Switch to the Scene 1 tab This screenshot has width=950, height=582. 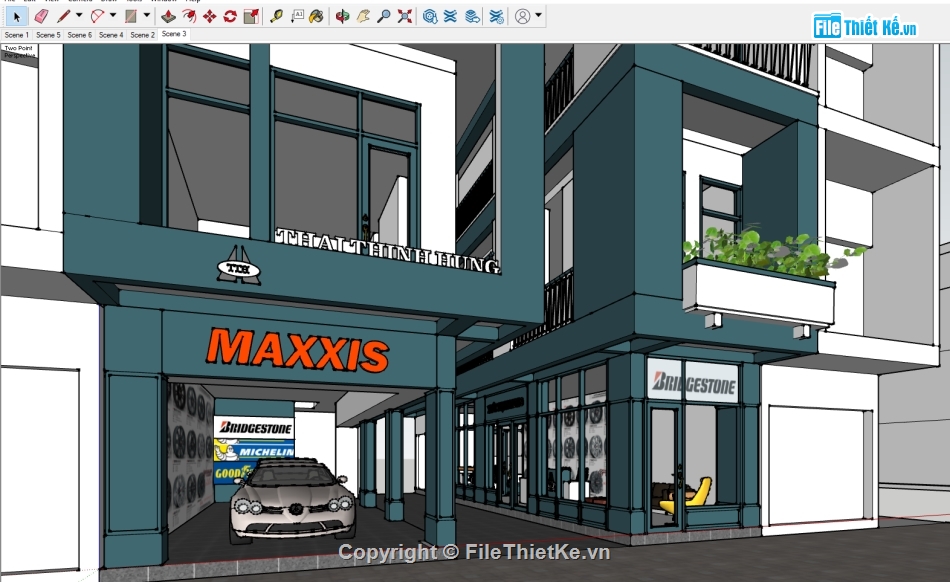pos(16,35)
